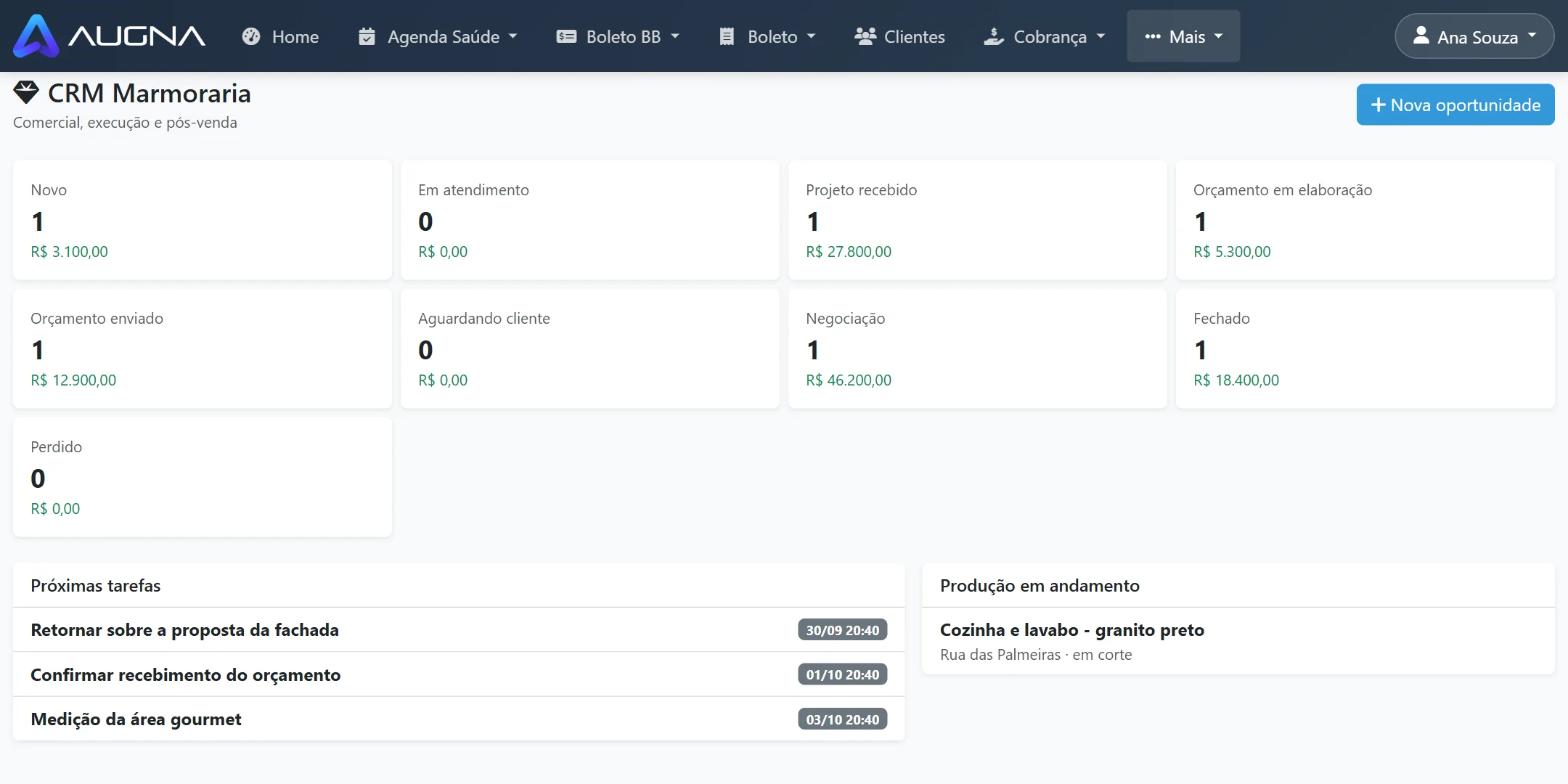This screenshot has height=784, width=1568.
Task: Open Cozinha e lavabo - granito preto
Action: (1071, 630)
